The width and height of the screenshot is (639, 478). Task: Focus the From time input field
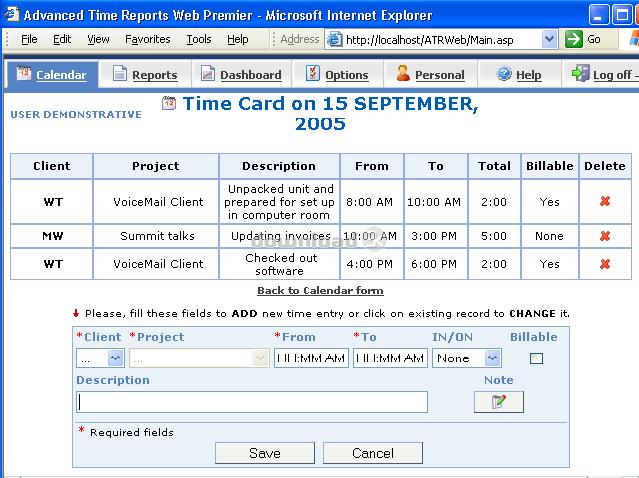point(311,358)
